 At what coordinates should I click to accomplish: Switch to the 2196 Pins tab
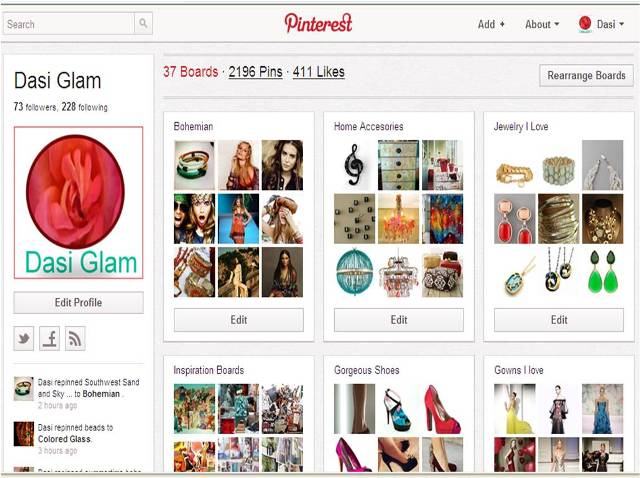point(256,72)
